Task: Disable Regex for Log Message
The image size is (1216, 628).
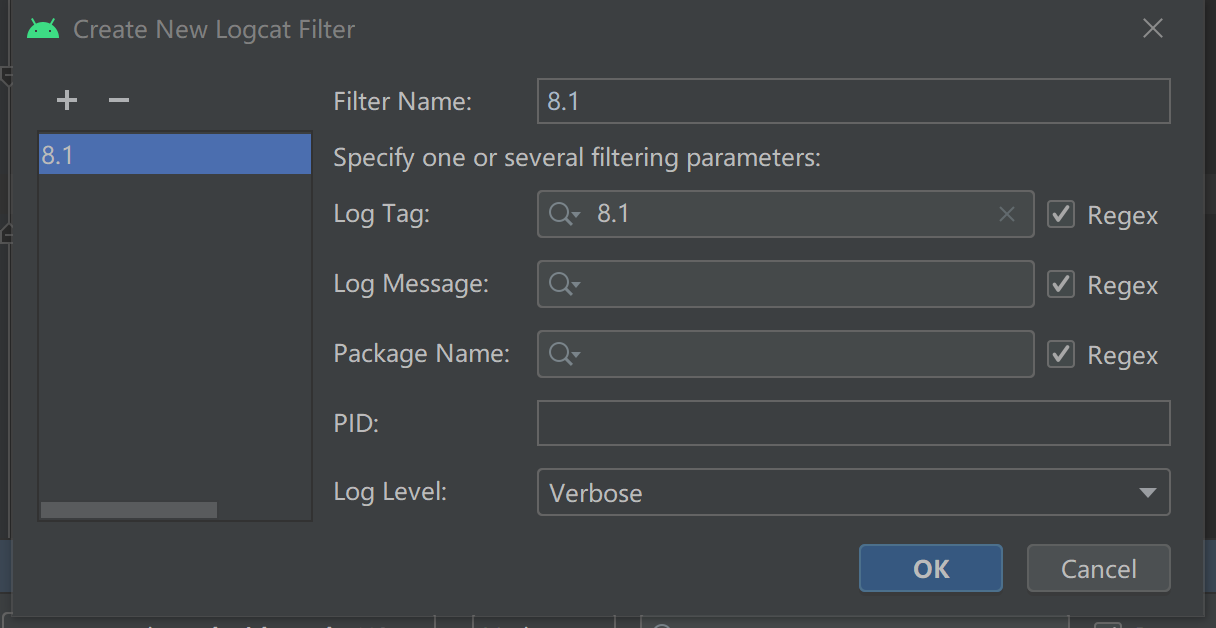Action: pos(1061,285)
